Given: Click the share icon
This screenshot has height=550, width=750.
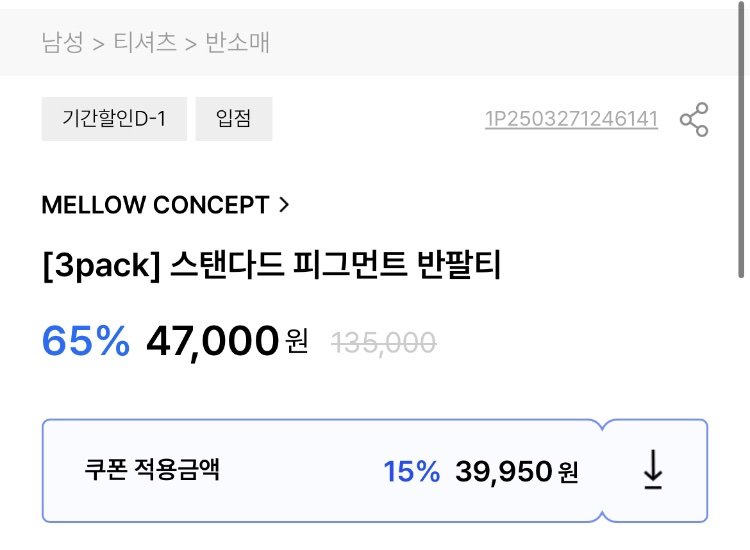Looking at the screenshot, I should pos(693,120).
